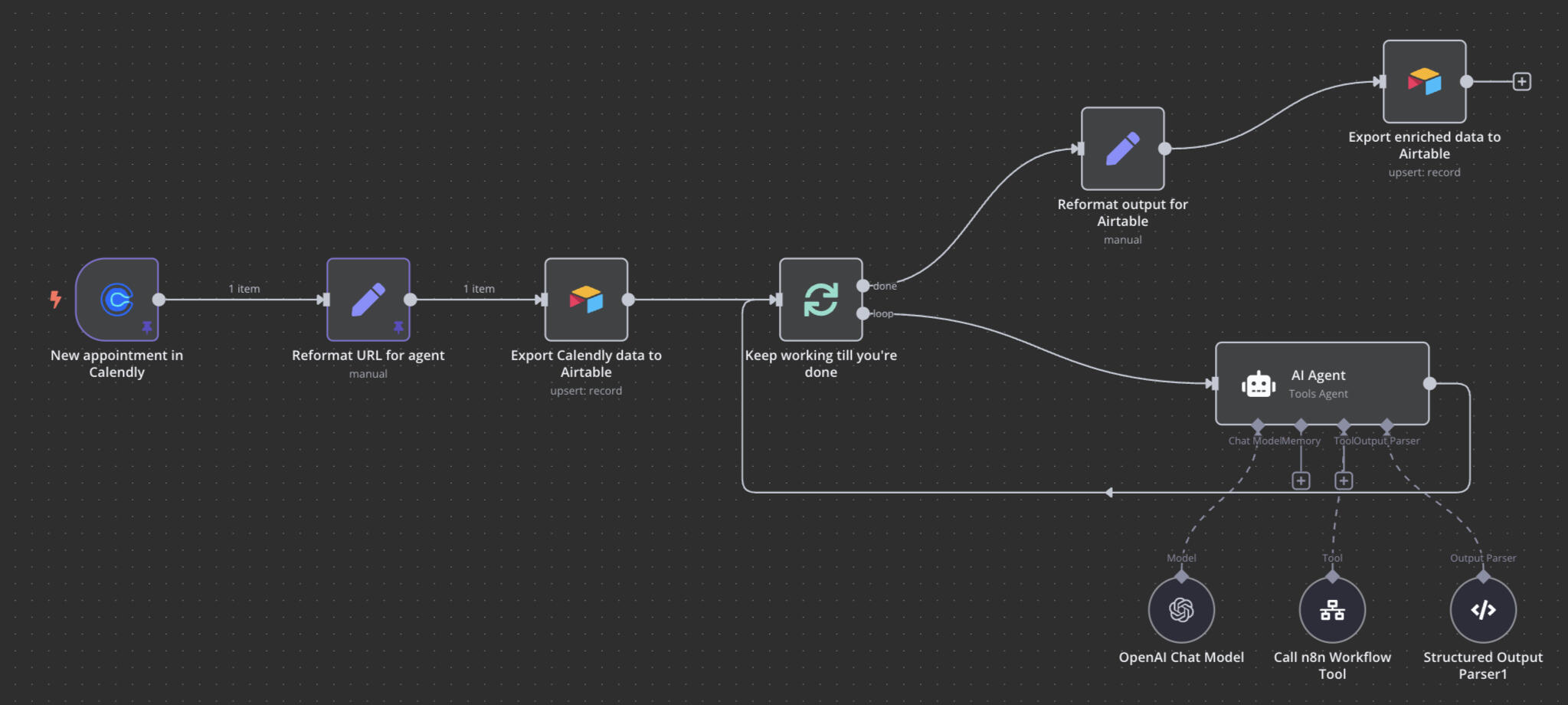This screenshot has height=705, width=1568.
Task: Open the OpenAI Chat Model node
Action: click(1181, 610)
